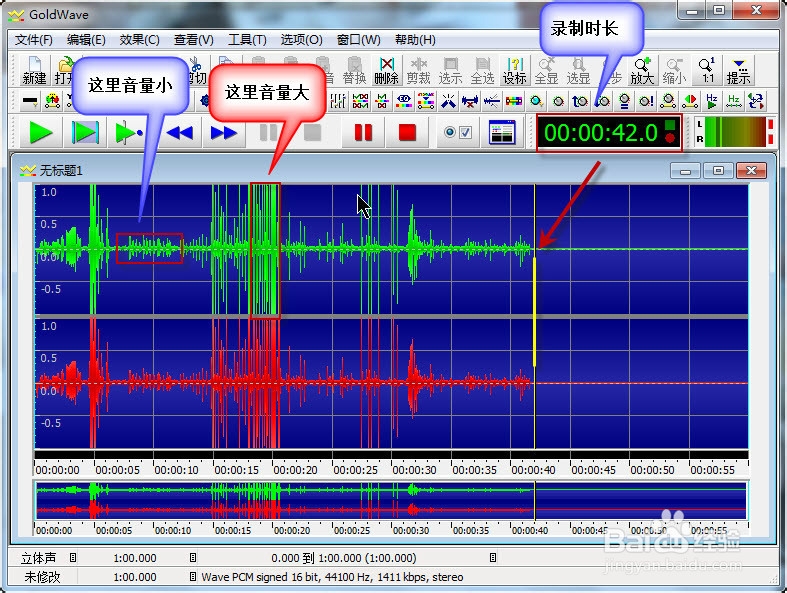Click the equalizer bars effect icon
The image size is (787, 593).
coord(338,101)
